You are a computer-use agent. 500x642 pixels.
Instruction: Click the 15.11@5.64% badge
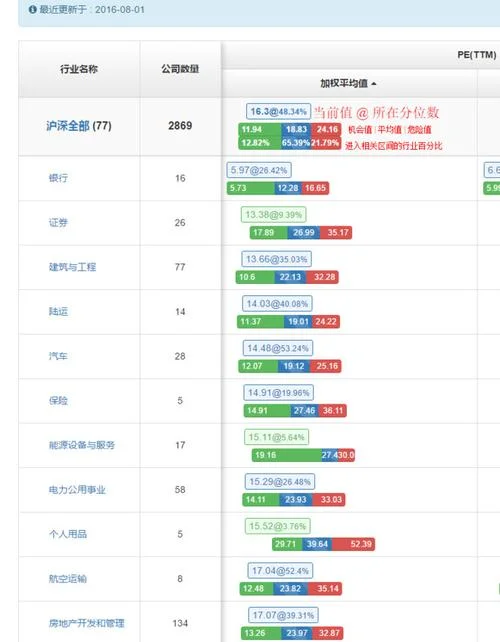pyautogui.click(x=276, y=437)
